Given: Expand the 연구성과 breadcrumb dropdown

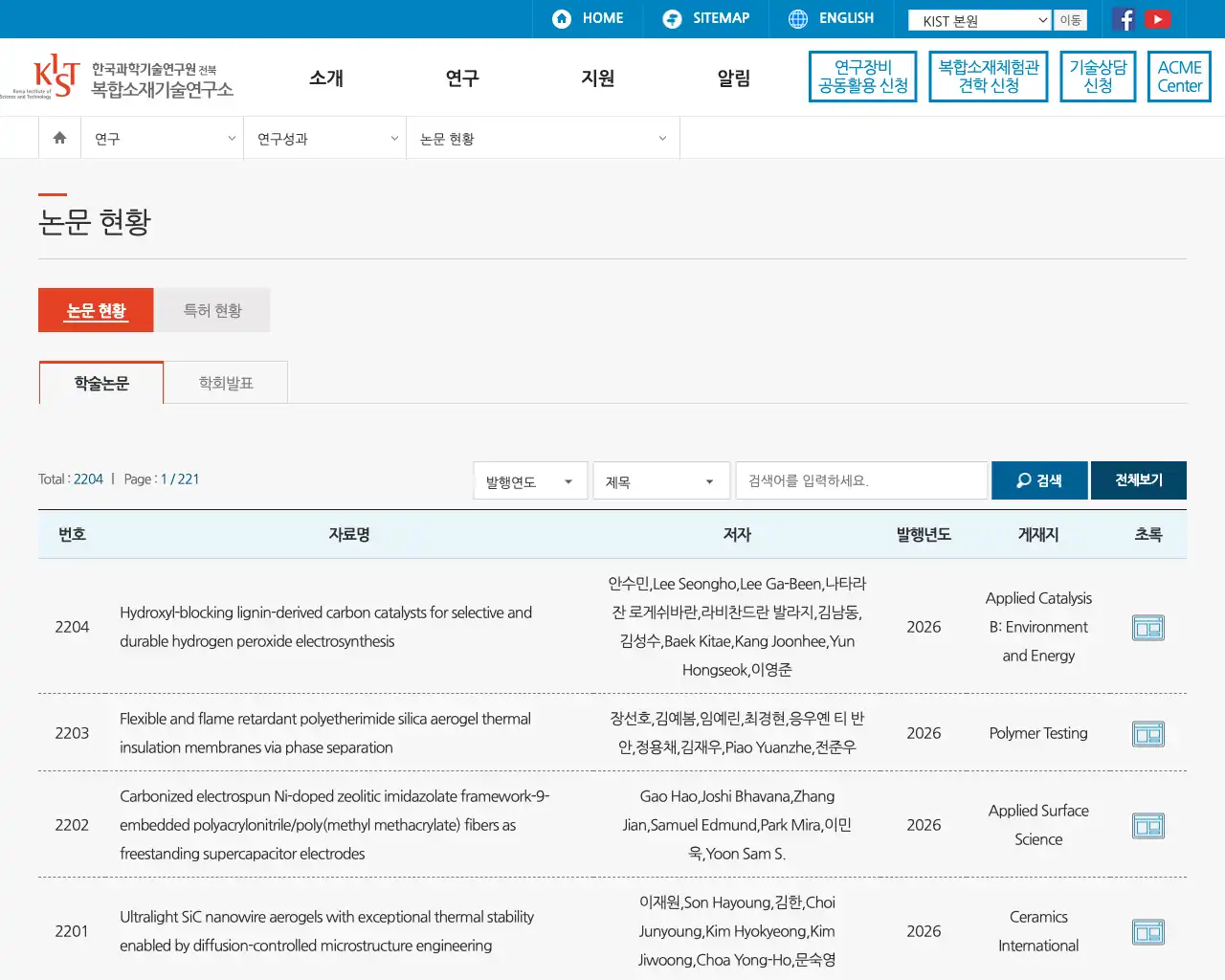Looking at the screenshot, I should click(x=325, y=139).
